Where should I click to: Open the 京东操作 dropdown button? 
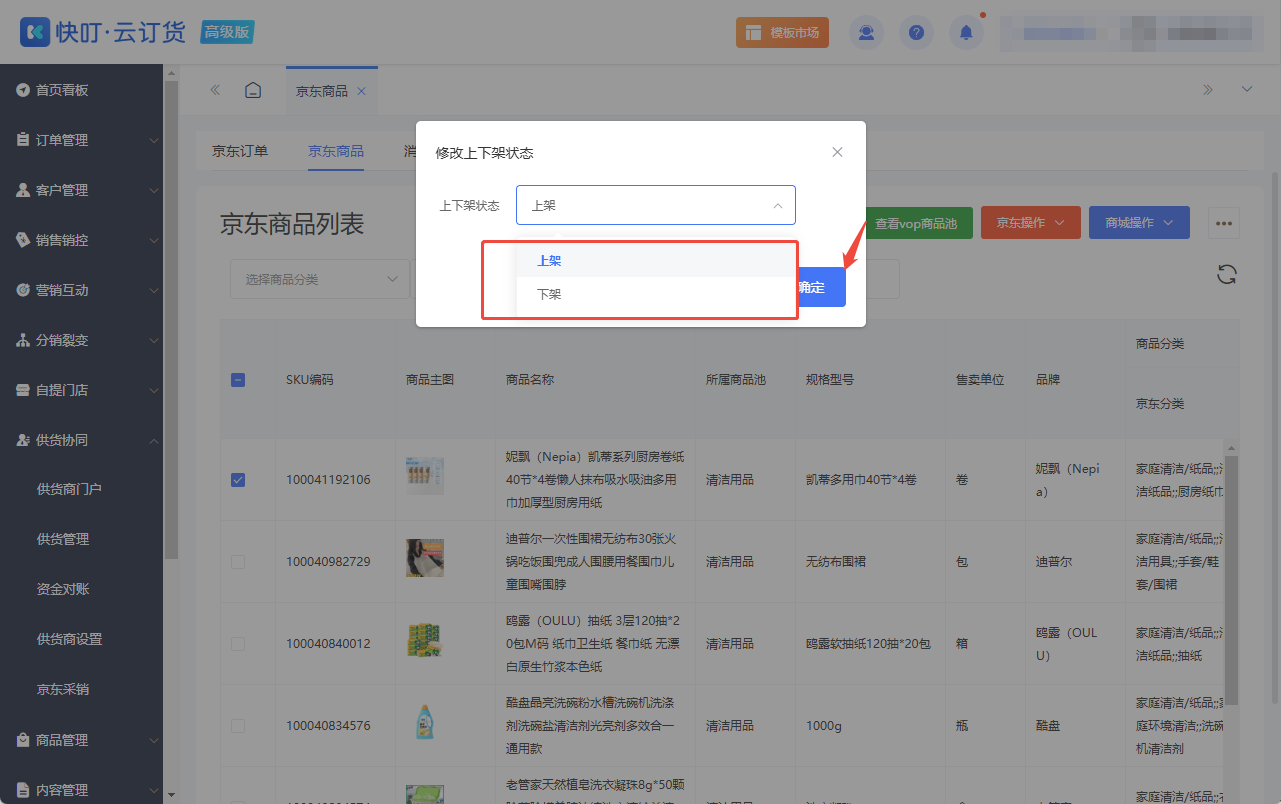(x=1031, y=223)
